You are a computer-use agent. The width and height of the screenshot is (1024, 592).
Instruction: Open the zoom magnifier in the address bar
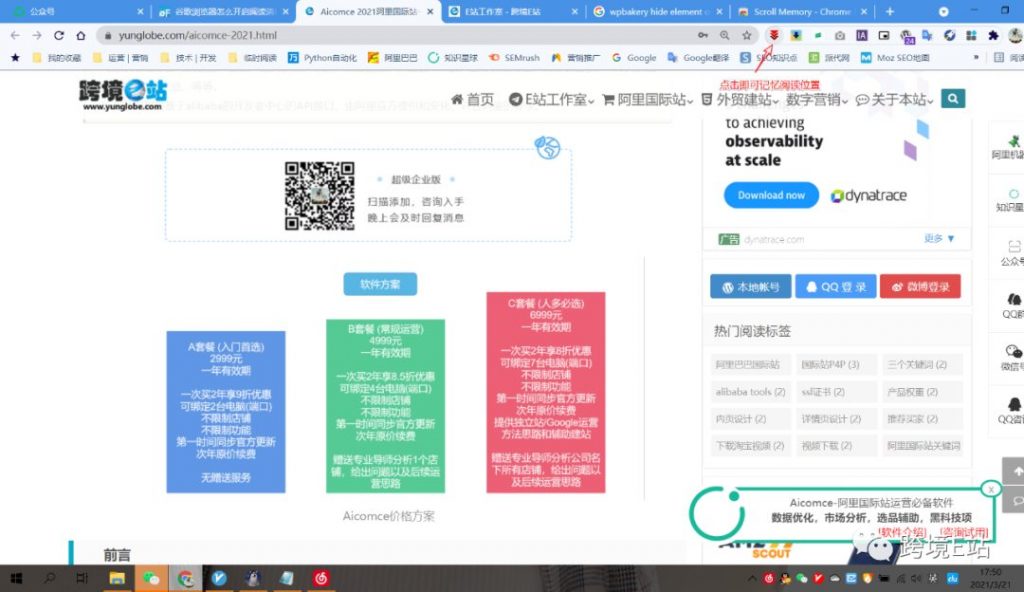[x=725, y=35]
